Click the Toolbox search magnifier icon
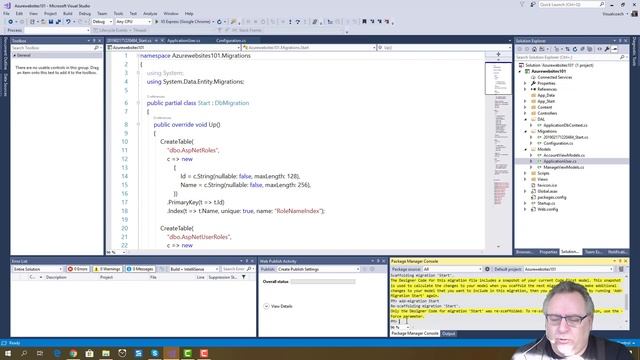 97,48
